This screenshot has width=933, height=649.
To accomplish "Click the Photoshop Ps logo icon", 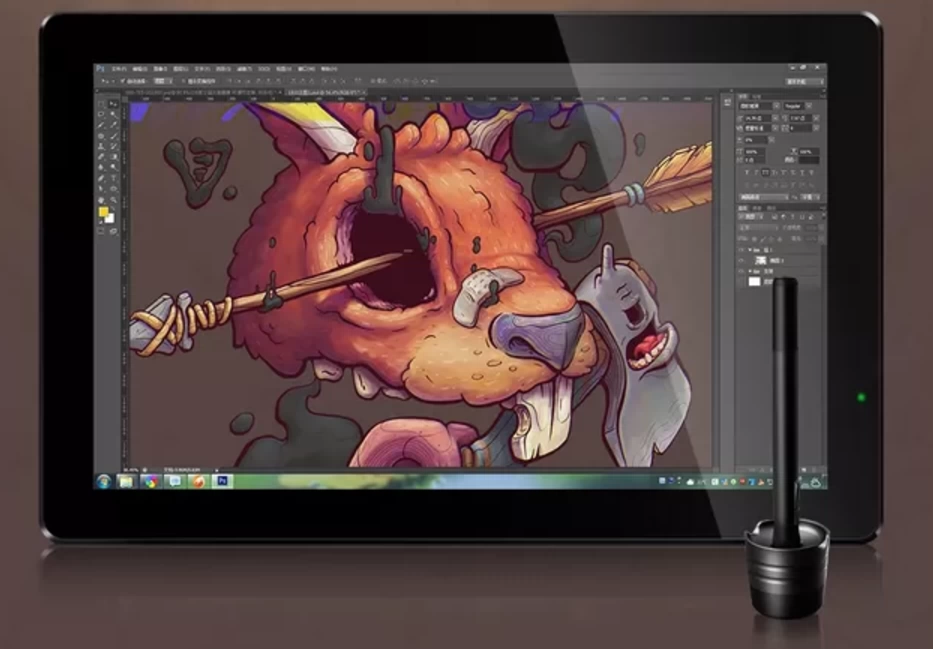I will click(x=100, y=69).
